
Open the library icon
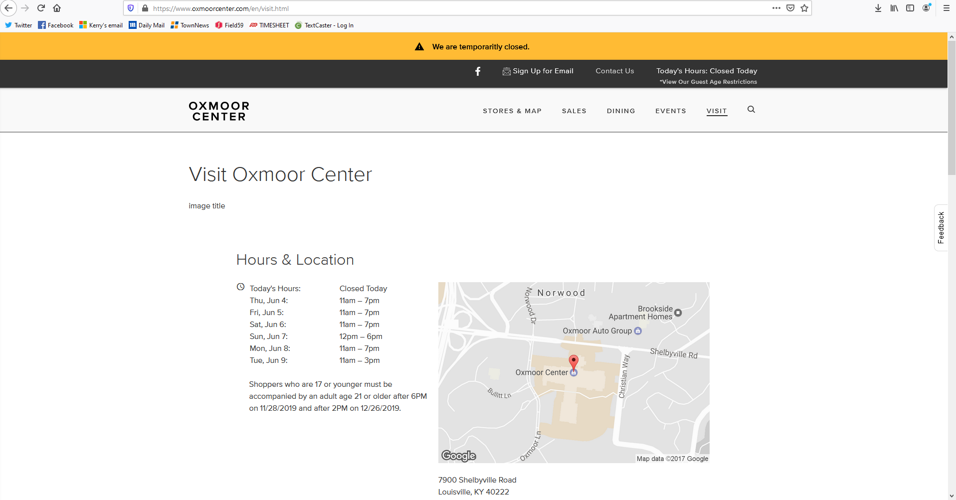(894, 8)
